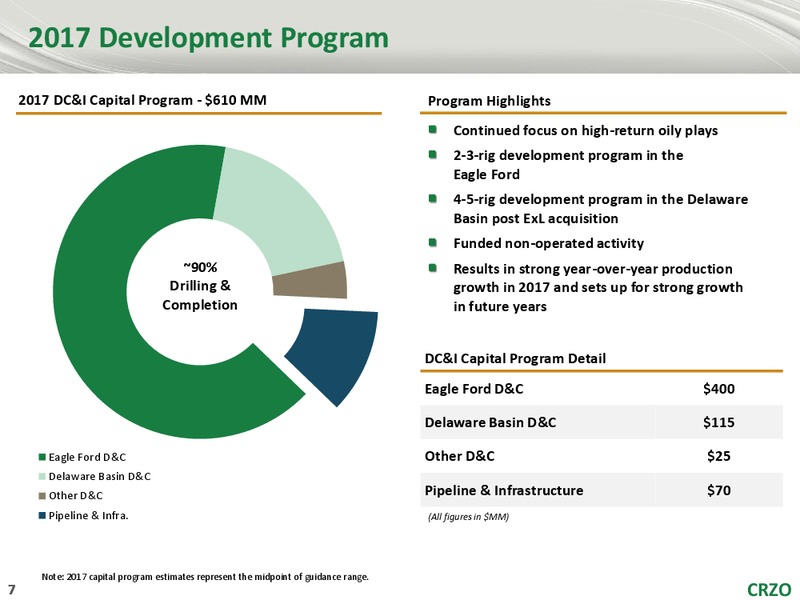Image resolution: width=800 pixels, height=600 pixels.
Task: Click table row label 'Eagle Ford D&C'
Action: pos(474,389)
